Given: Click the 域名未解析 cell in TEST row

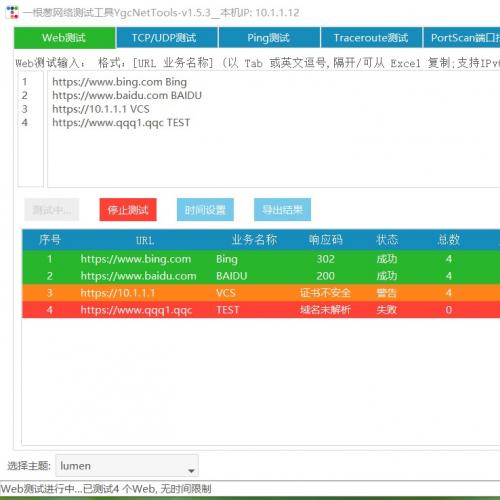Looking at the screenshot, I should point(325,310).
